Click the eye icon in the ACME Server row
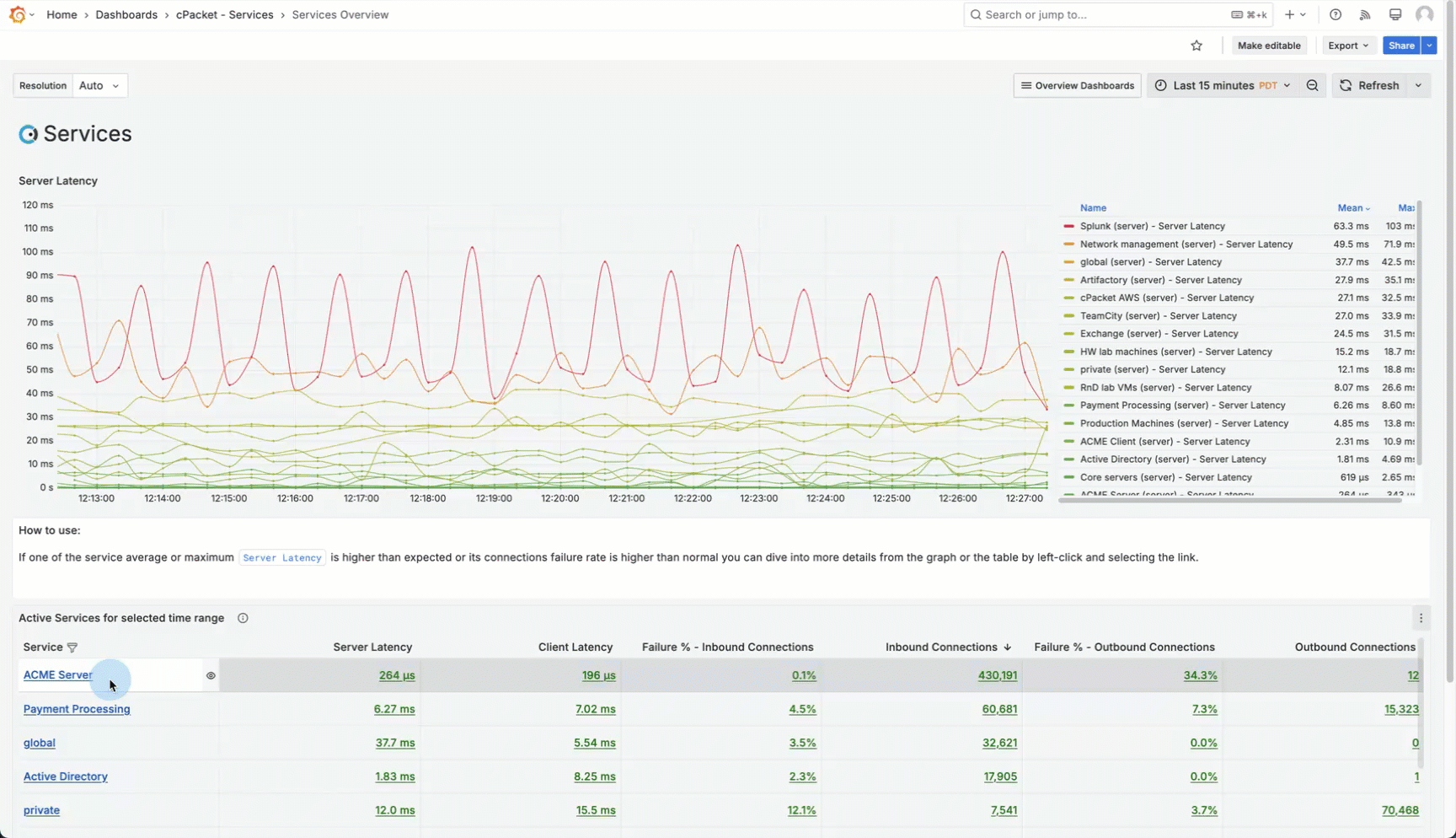 click(x=211, y=675)
